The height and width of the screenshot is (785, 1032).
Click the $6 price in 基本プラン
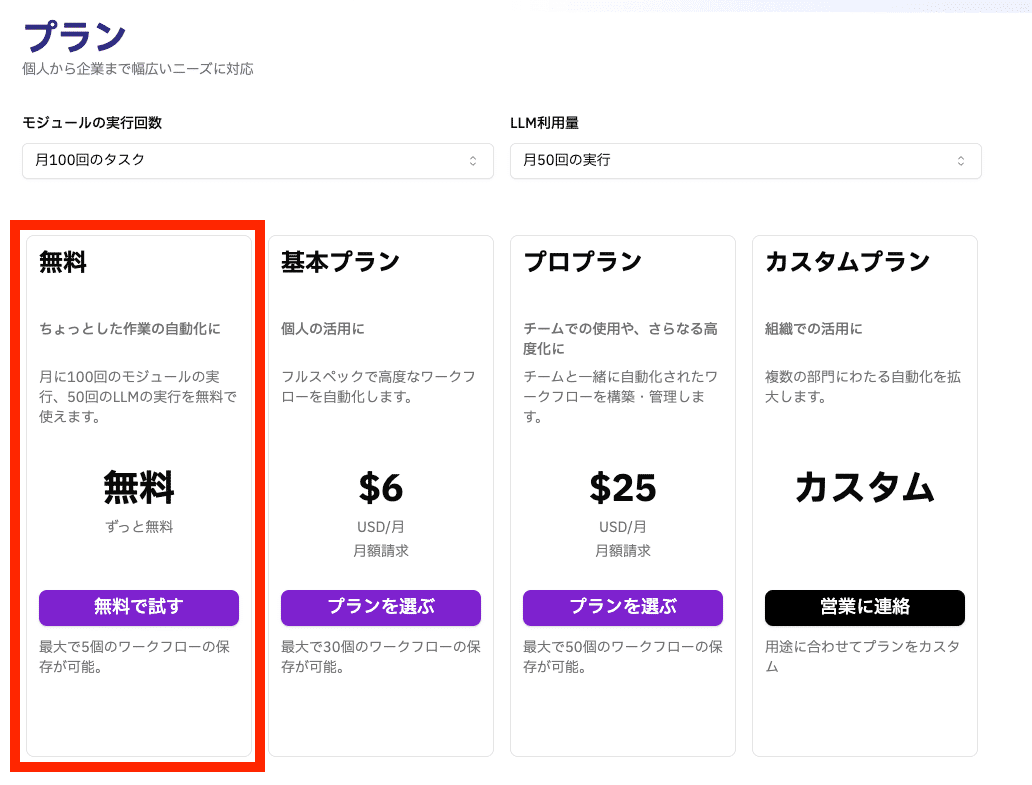pos(381,488)
